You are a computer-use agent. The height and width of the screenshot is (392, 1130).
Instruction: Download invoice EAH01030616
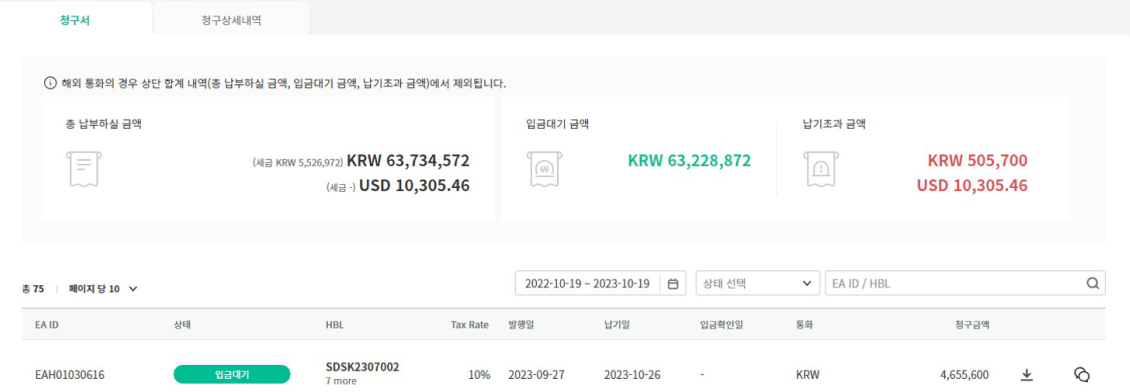pos(1027,375)
